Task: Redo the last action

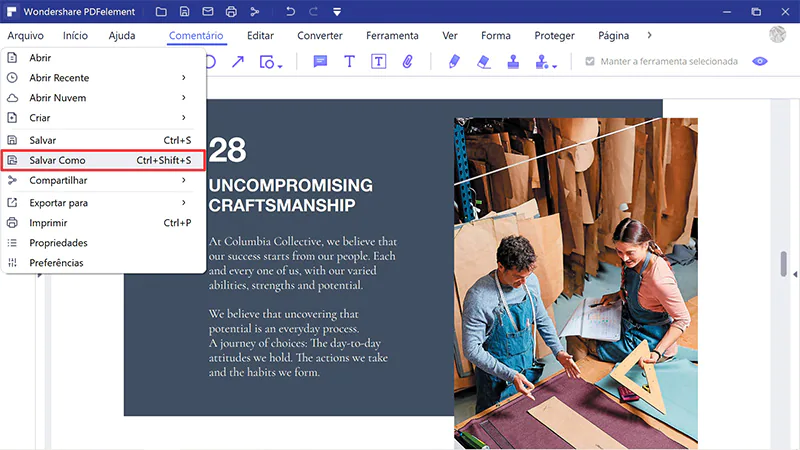Action: pyautogui.click(x=313, y=11)
